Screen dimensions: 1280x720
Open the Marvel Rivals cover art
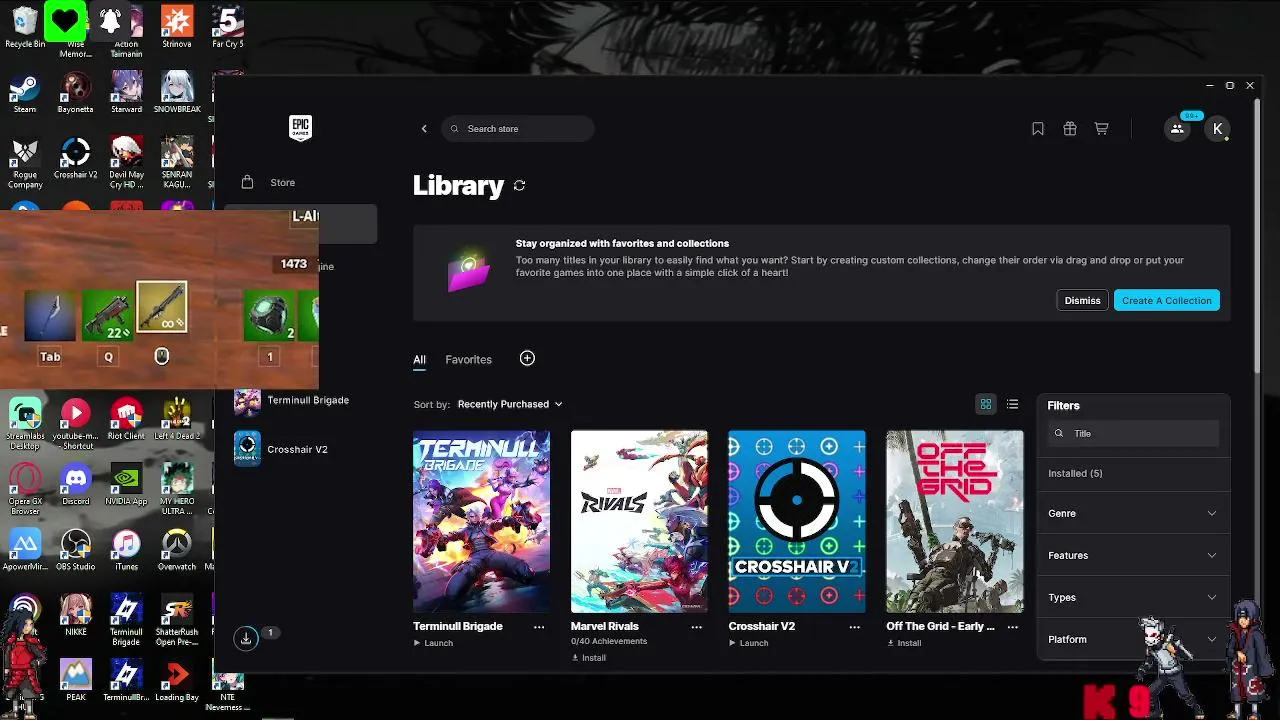click(639, 521)
